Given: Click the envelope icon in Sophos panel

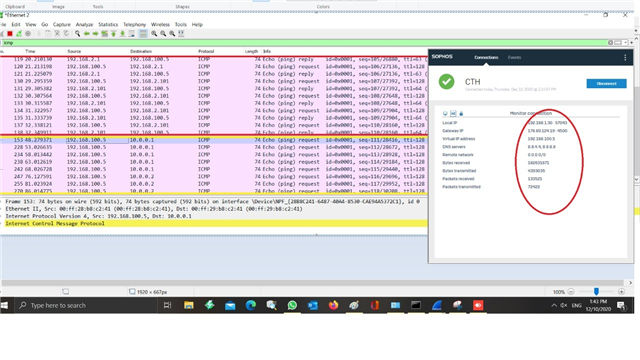Looking at the screenshot, I should coord(453,113).
